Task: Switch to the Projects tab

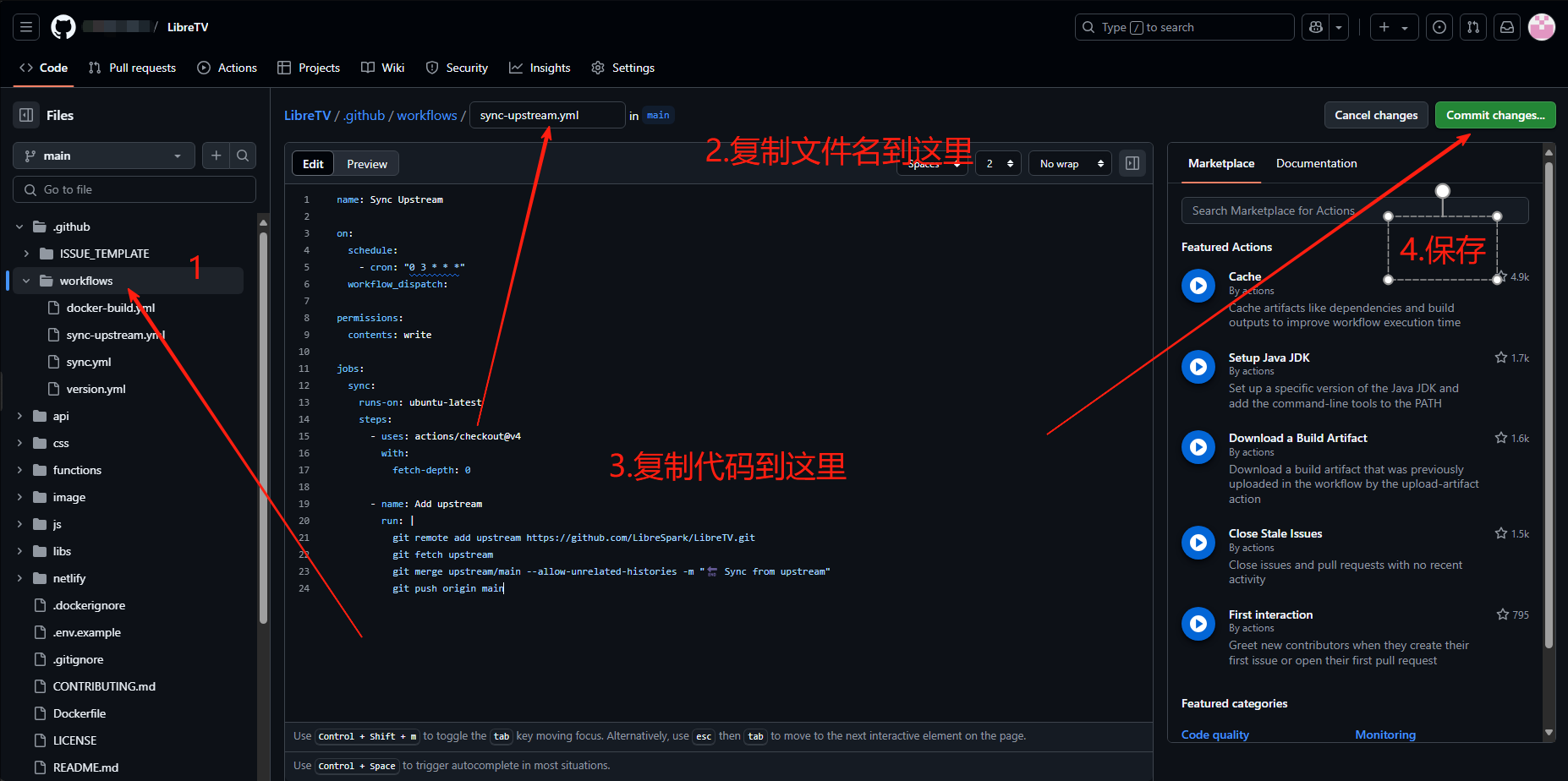Action: [309, 68]
